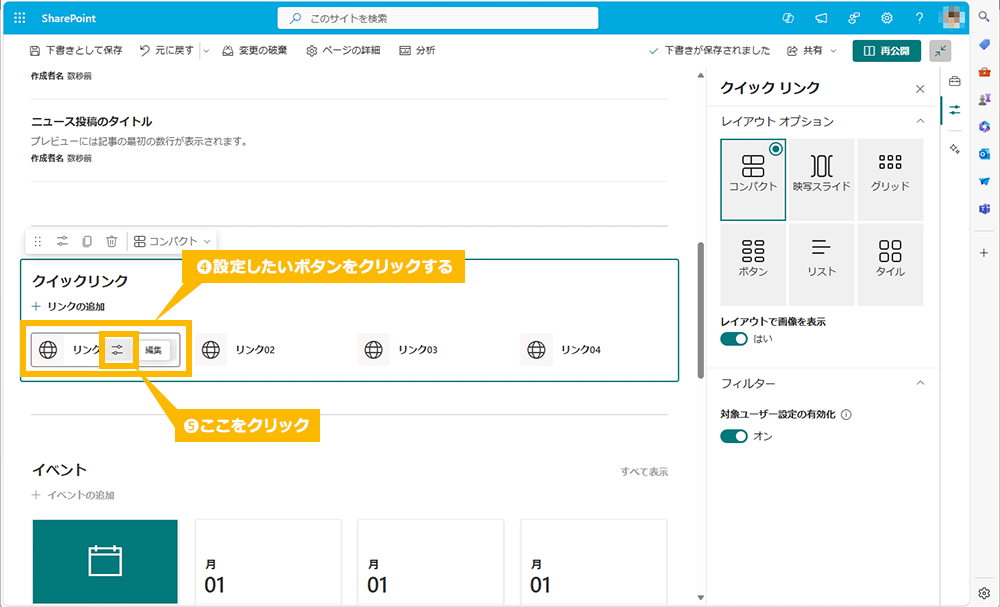Click the リンクの追加 link
This screenshot has width=1000, height=607.
pos(69,307)
